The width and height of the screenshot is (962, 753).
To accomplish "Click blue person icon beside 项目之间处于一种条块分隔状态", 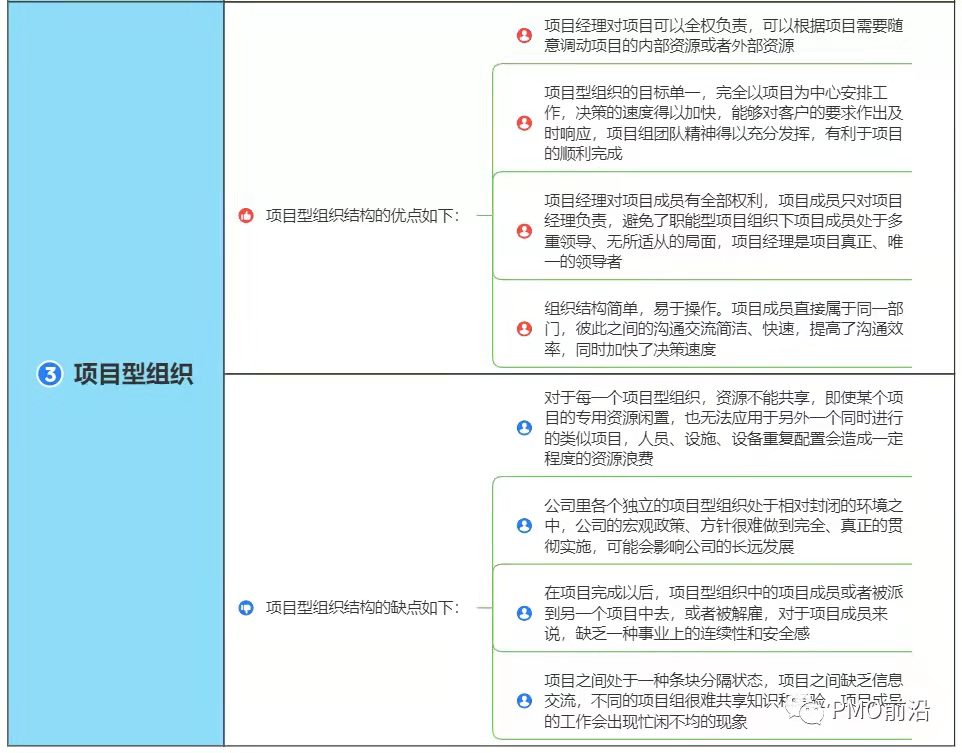I will [x=525, y=701].
